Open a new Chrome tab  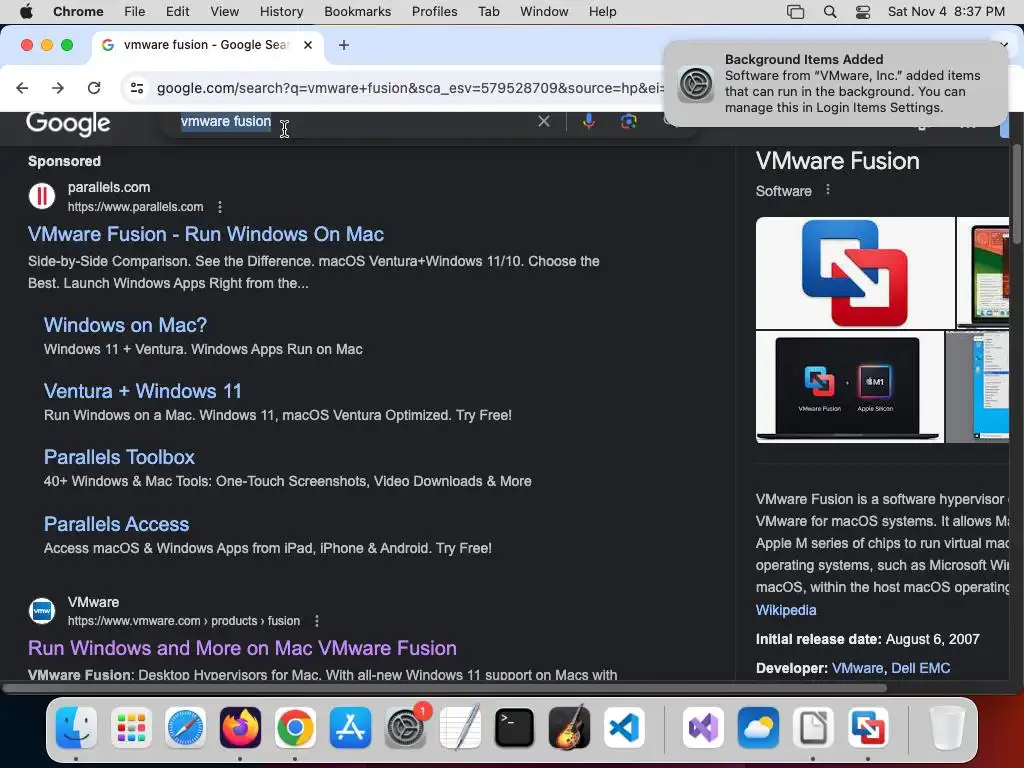point(344,45)
